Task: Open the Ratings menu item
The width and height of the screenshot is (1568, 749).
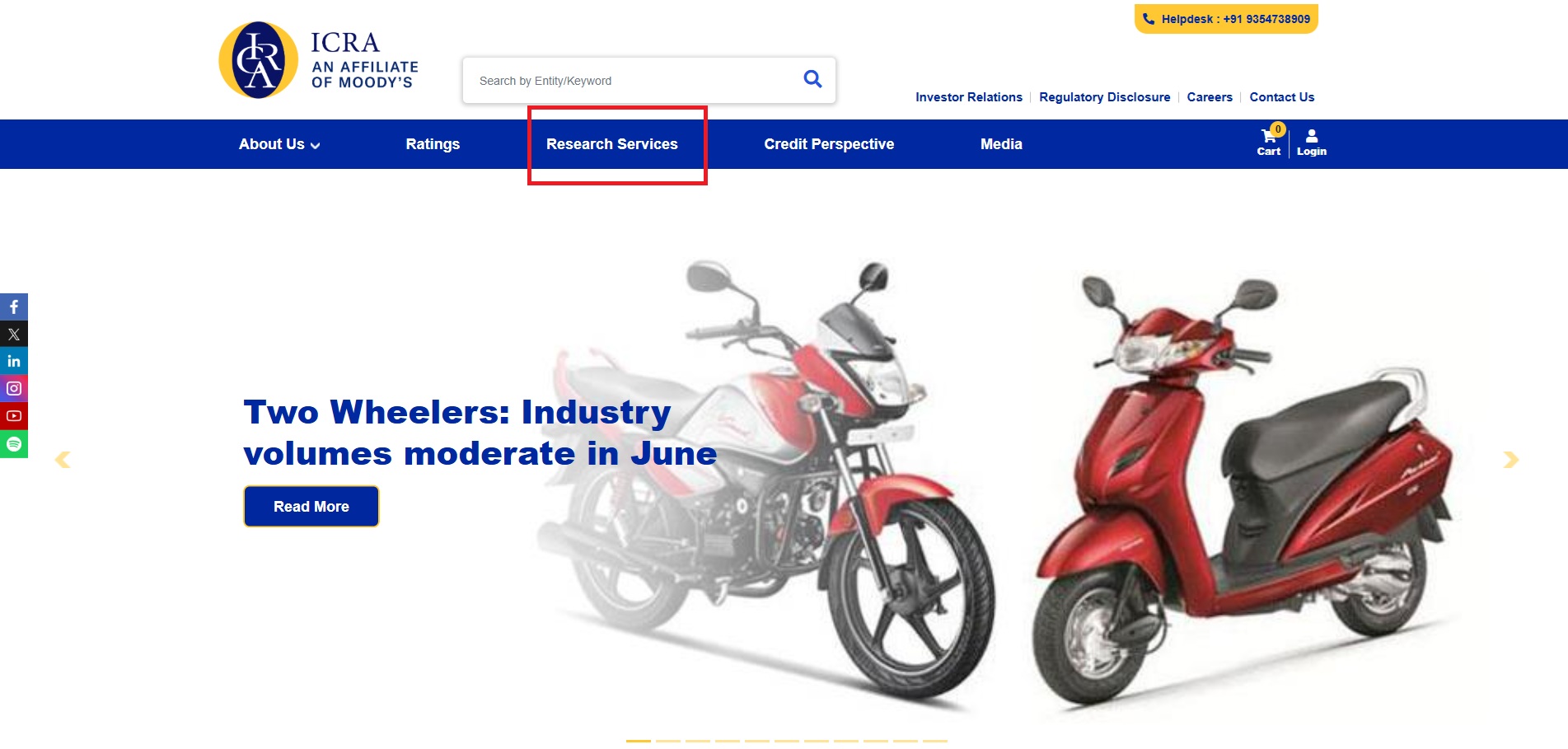Action: 433,144
